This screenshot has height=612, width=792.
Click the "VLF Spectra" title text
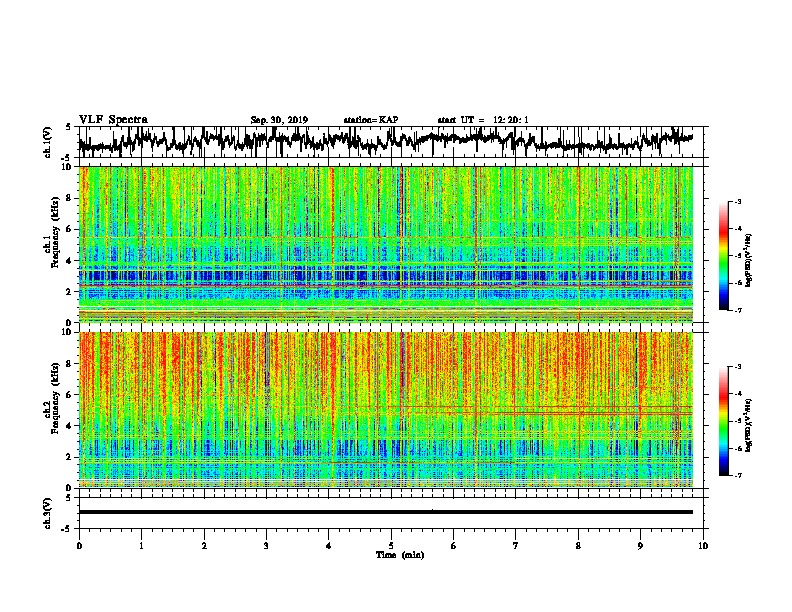(x=113, y=120)
